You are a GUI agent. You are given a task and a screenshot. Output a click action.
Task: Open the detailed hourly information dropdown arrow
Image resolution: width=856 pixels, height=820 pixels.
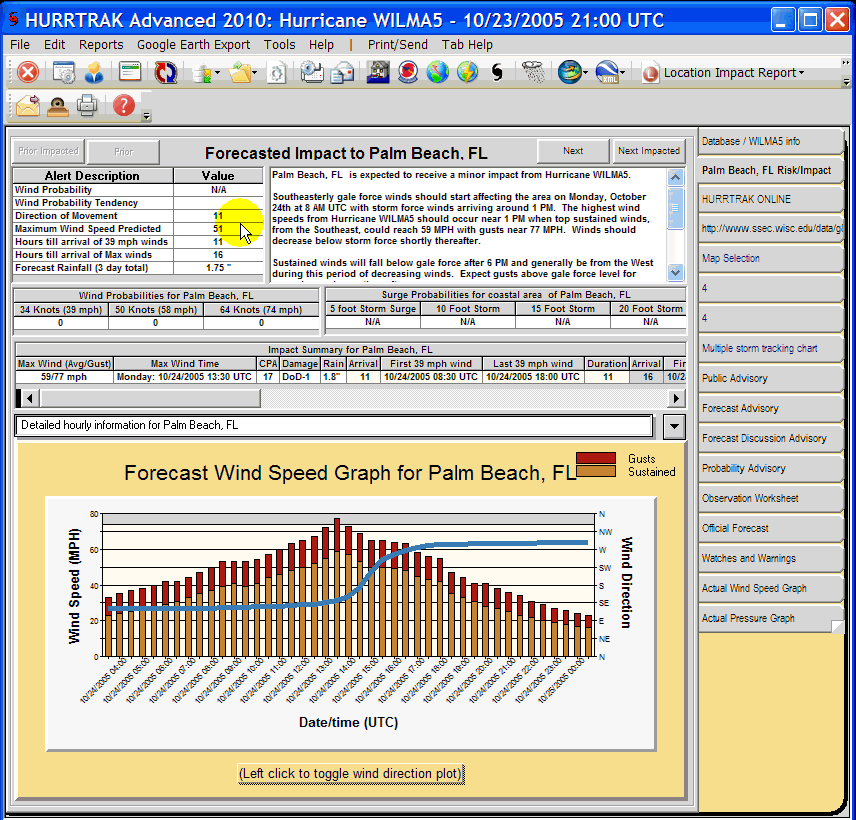pyautogui.click(x=674, y=426)
